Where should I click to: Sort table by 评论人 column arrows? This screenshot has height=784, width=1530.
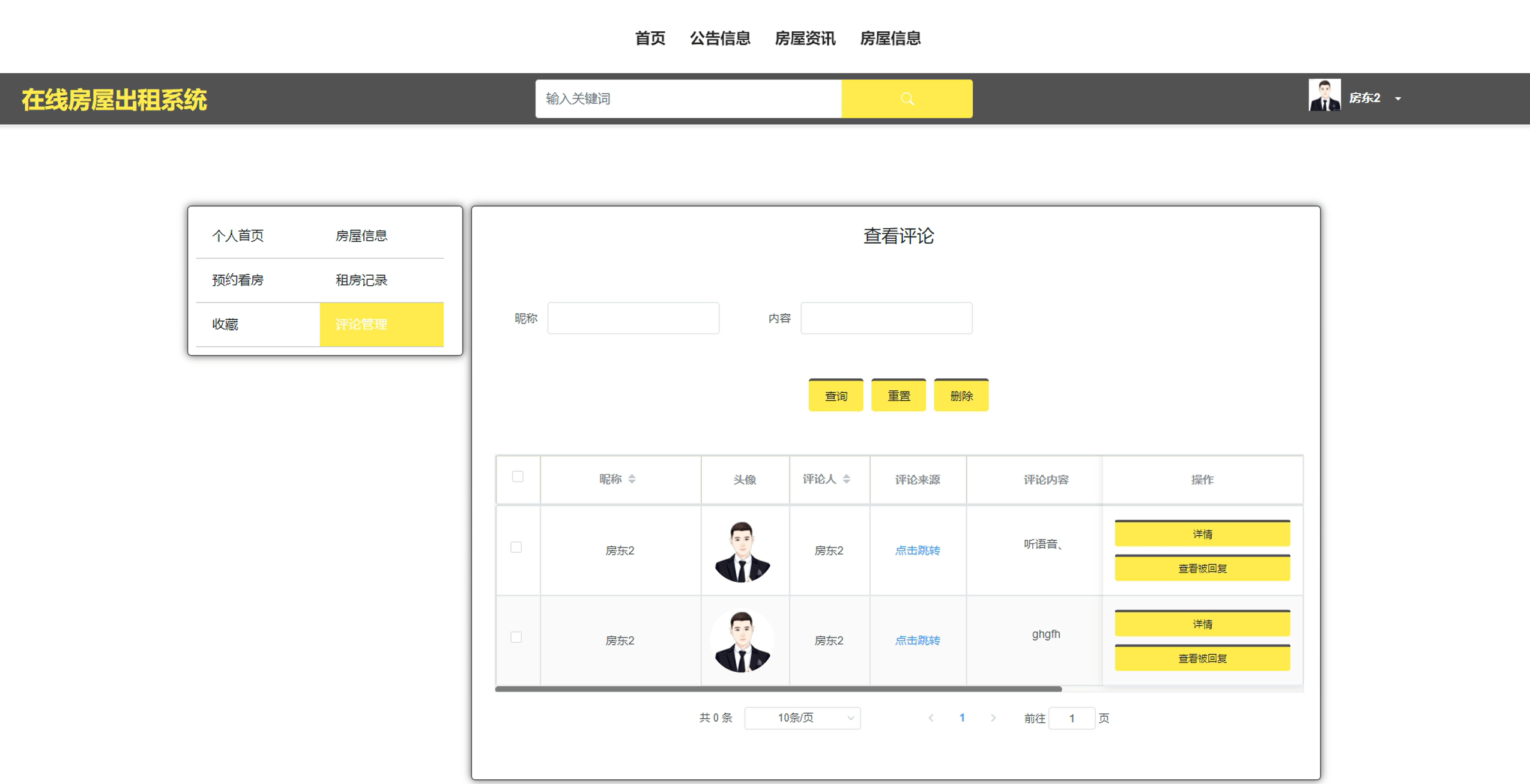click(x=846, y=479)
